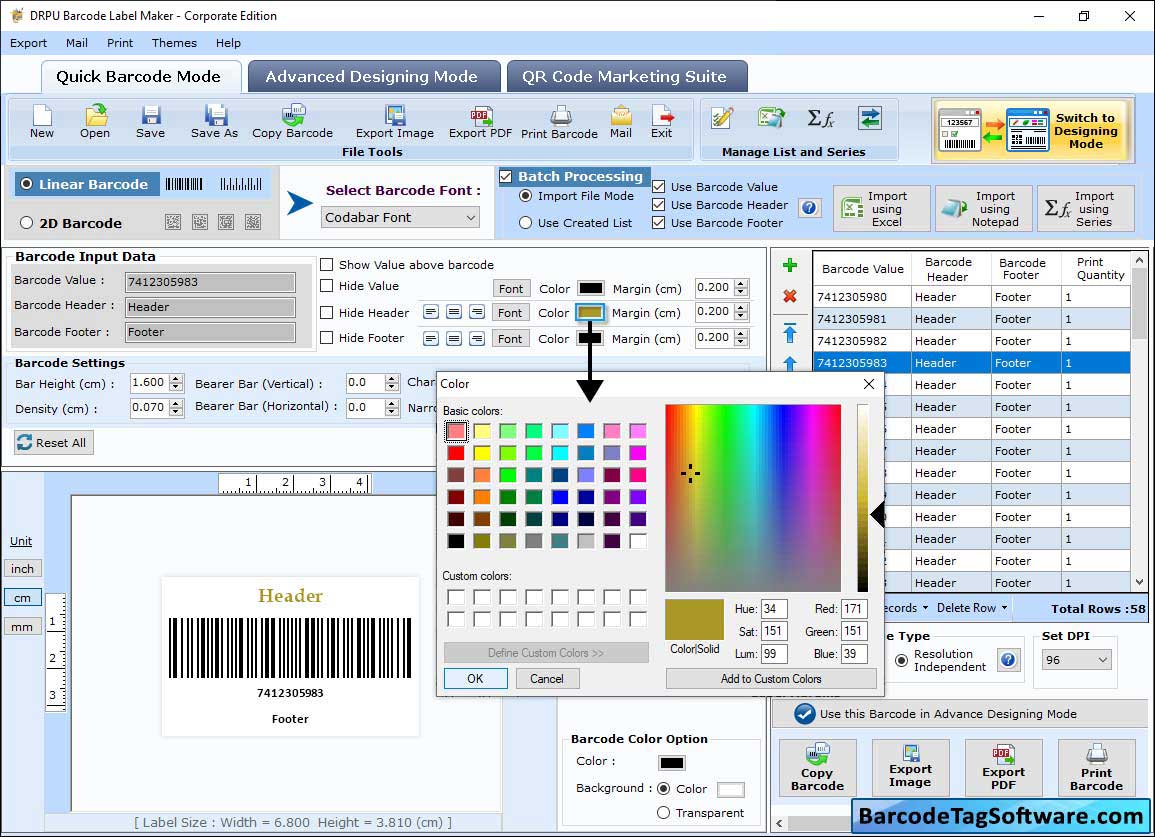1155x837 pixels.
Task: Move row to top with arrow icon
Action: point(790,332)
